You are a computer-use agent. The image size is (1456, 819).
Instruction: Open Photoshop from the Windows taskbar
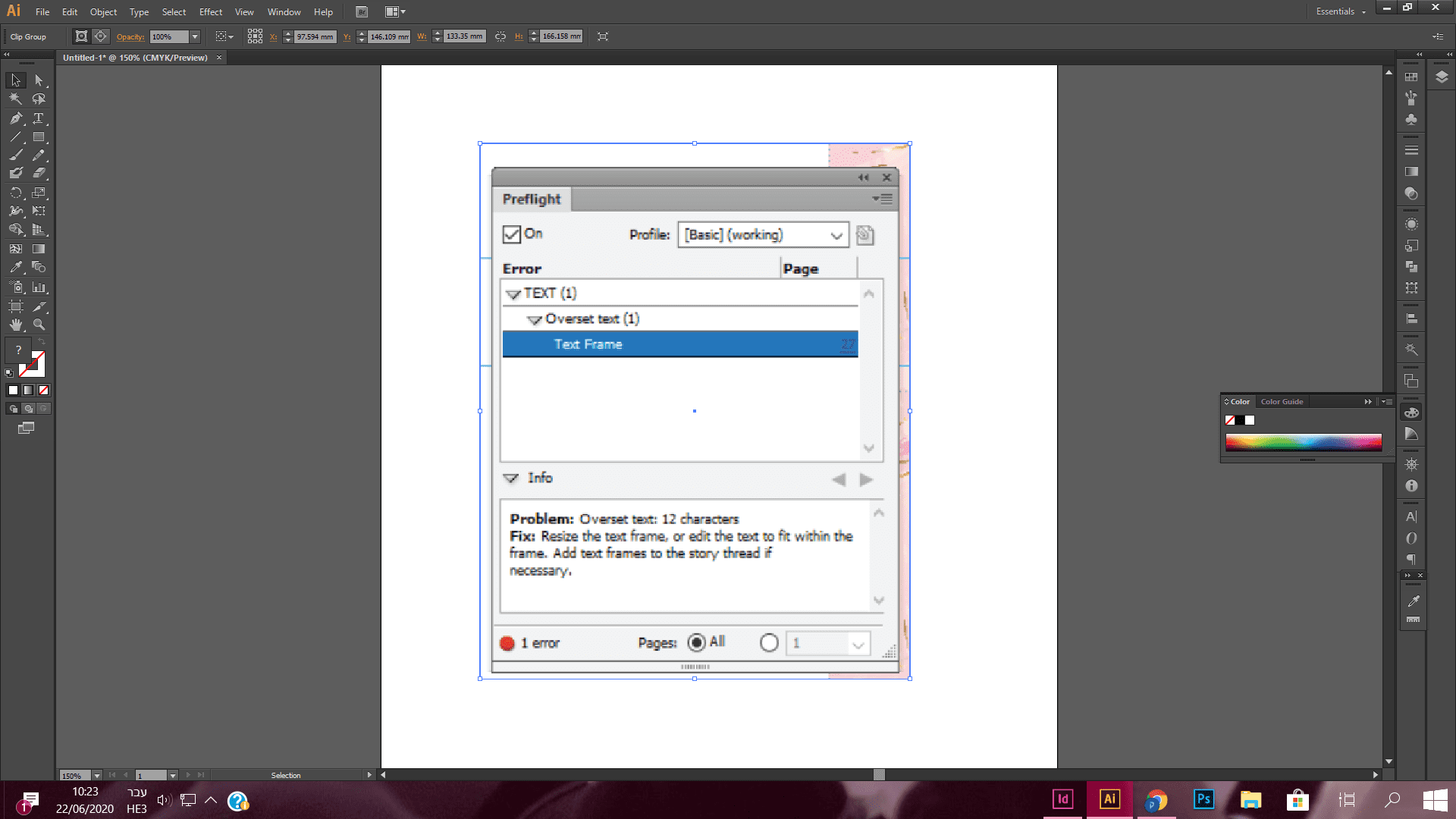coord(1203,799)
